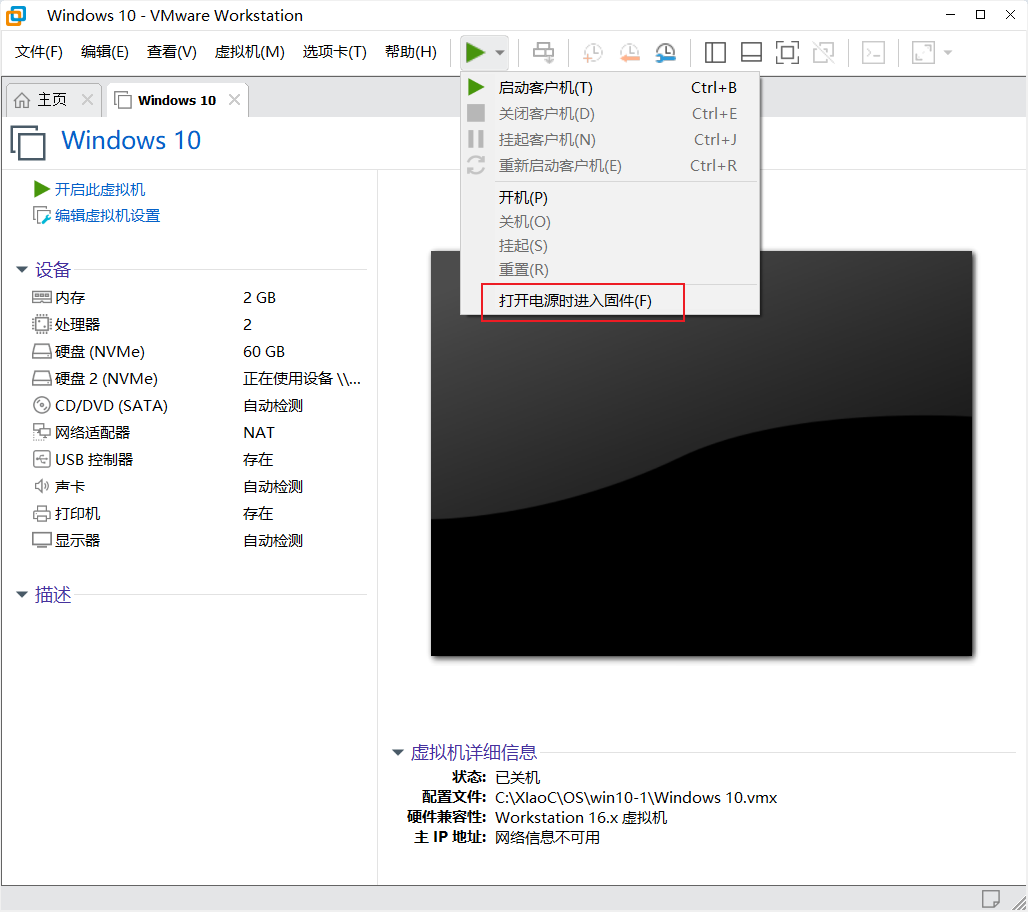This screenshot has height=912, width=1028.
Task: Choose 打开电源时进入固件(F) menu item
Action: [x=610, y=300]
